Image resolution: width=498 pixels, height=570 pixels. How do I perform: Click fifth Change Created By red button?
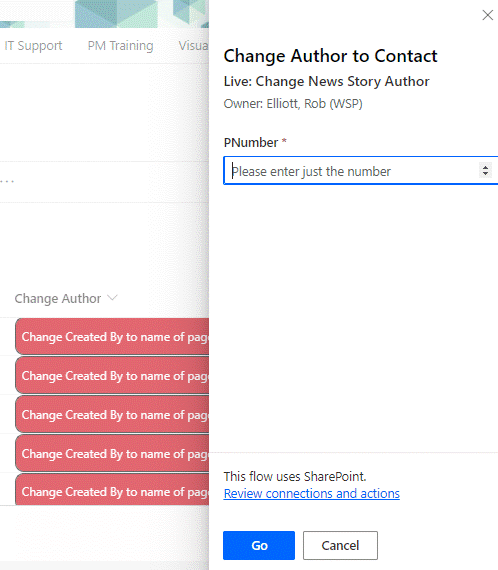112,489
